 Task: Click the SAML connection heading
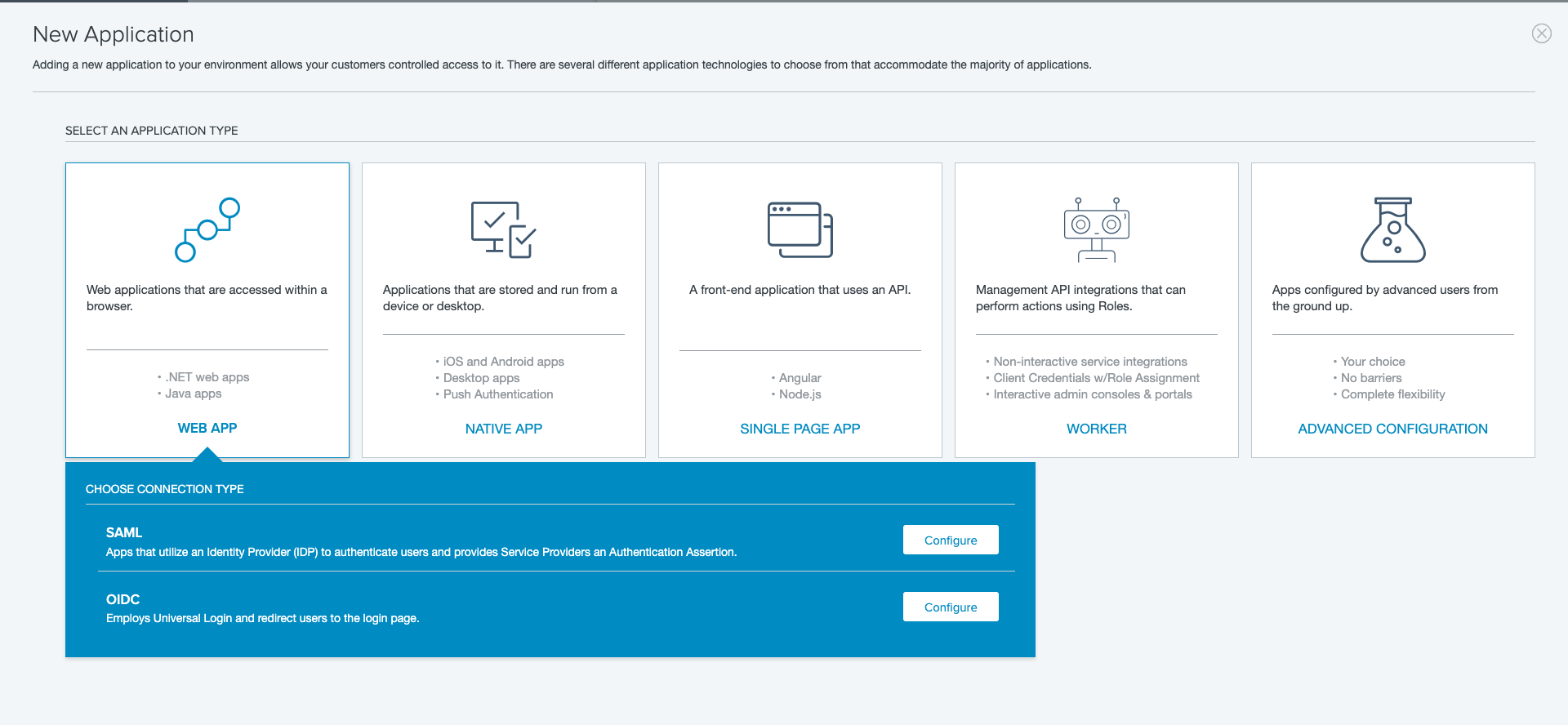click(x=124, y=532)
